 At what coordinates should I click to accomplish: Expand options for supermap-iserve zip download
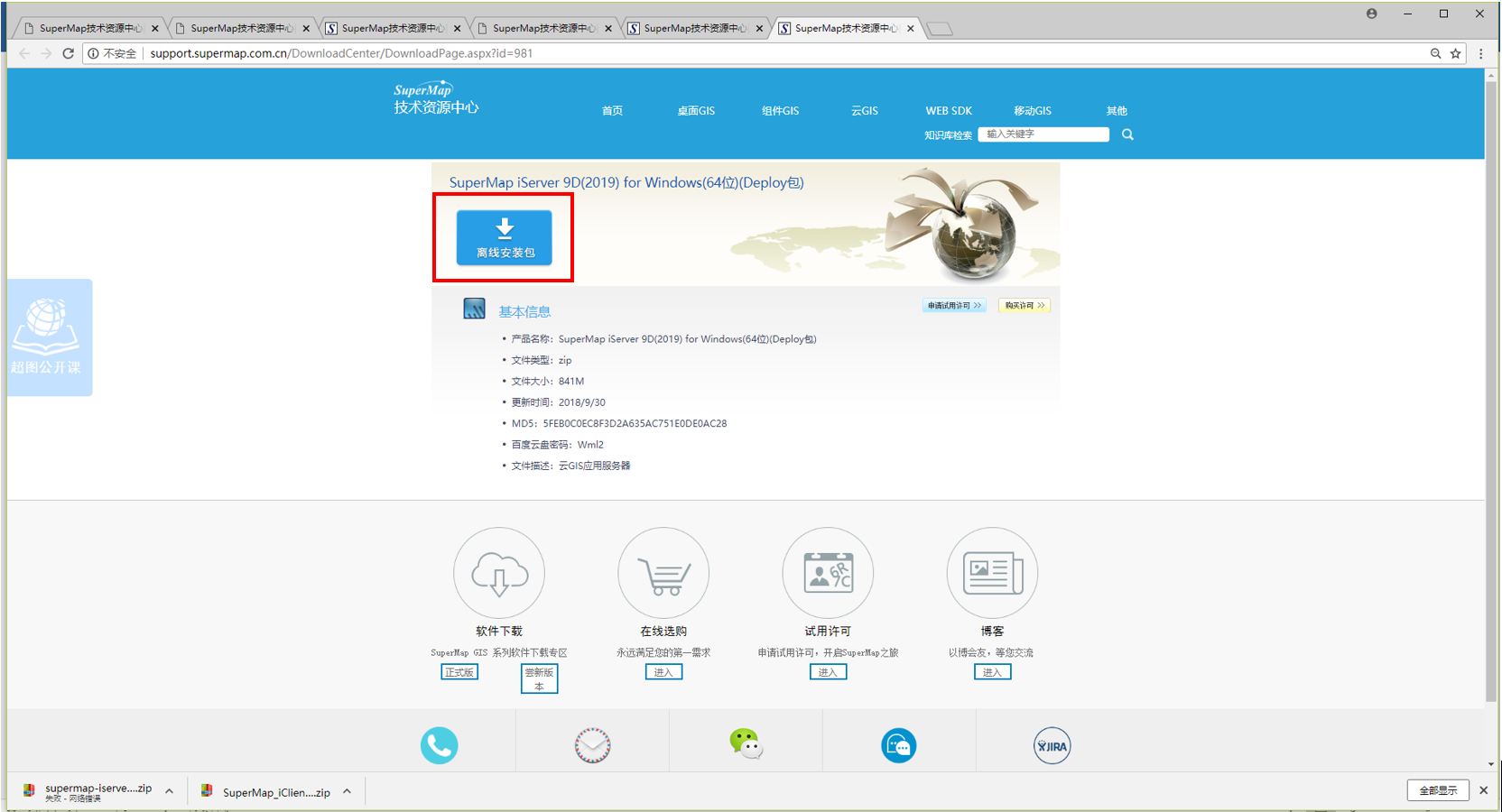coord(169,791)
